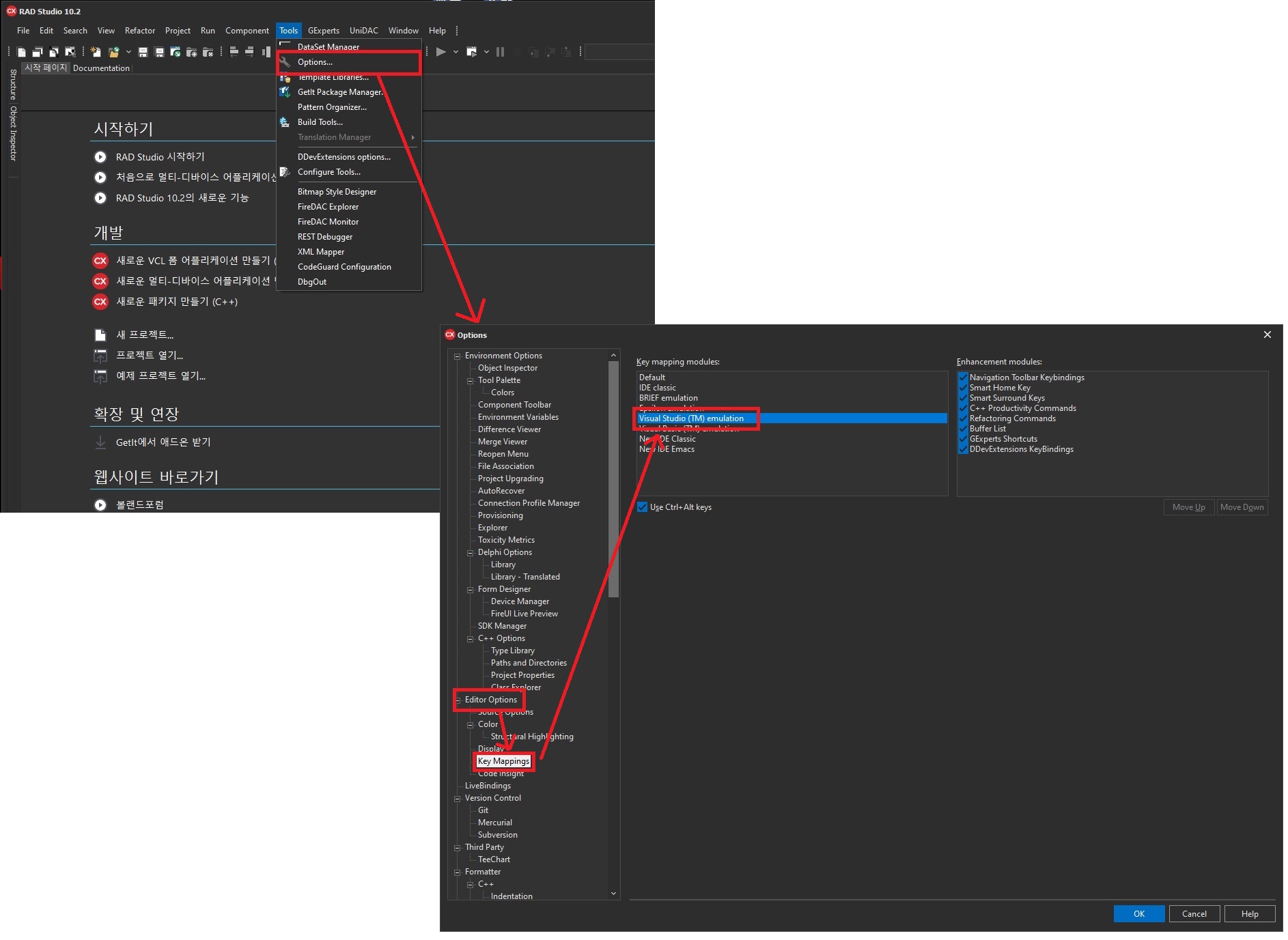Click the Pause toolbar icon
Image resolution: width=1288 pixels, height=940 pixels.
[x=500, y=52]
